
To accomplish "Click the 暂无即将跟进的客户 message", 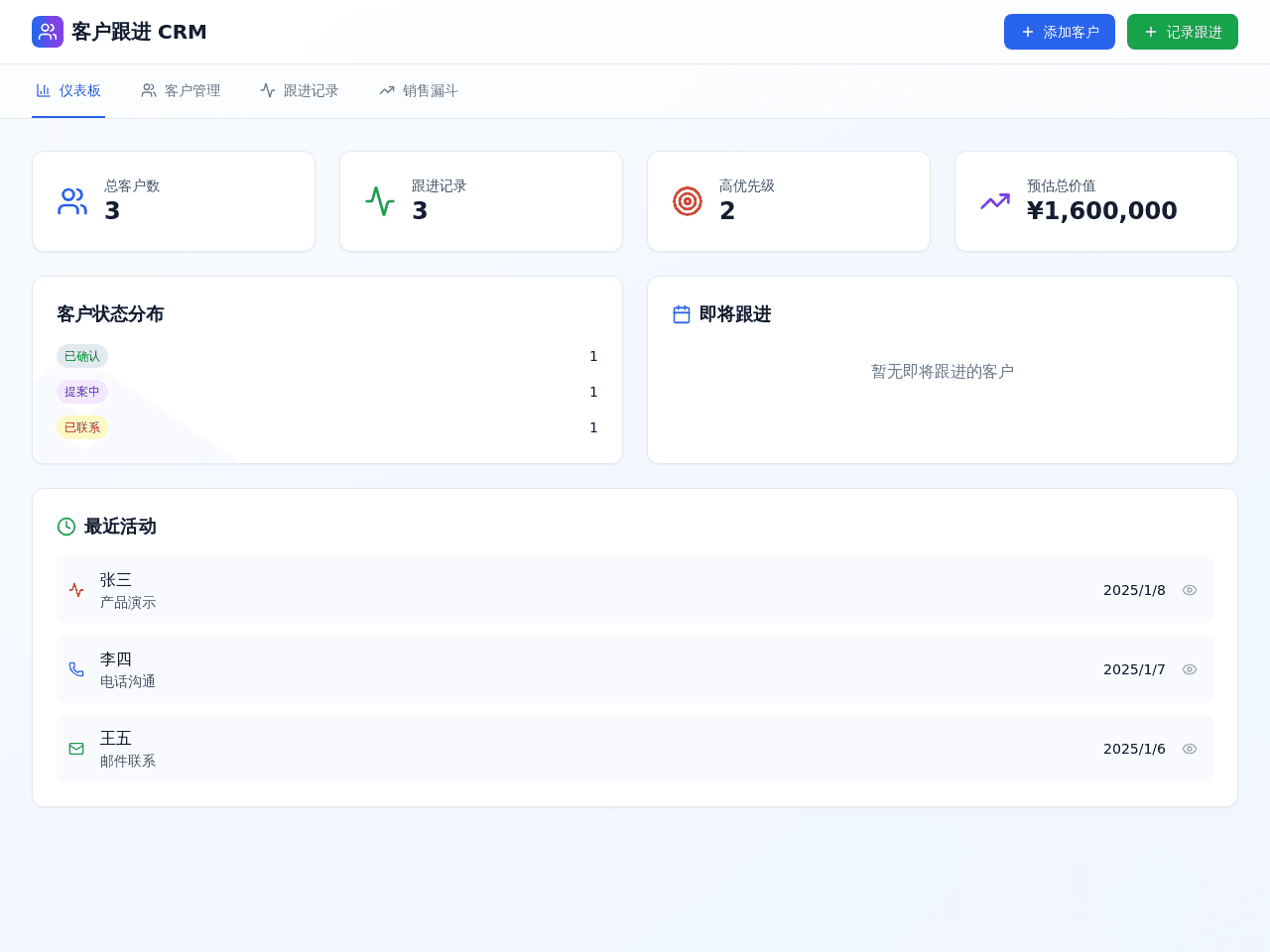I will (943, 372).
